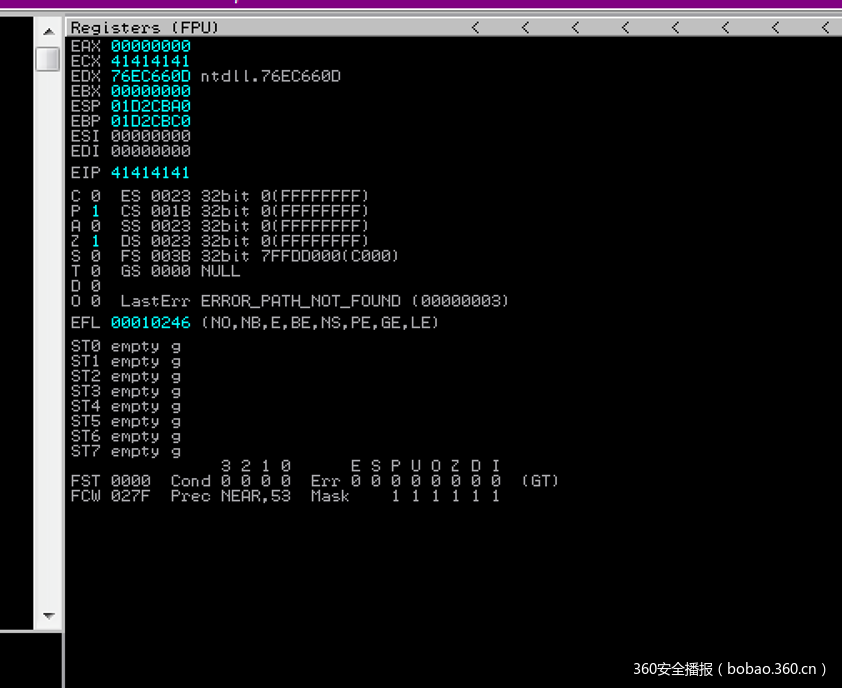Select the EFL value 00010246
This screenshot has width=842, height=688.
click(x=150, y=323)
